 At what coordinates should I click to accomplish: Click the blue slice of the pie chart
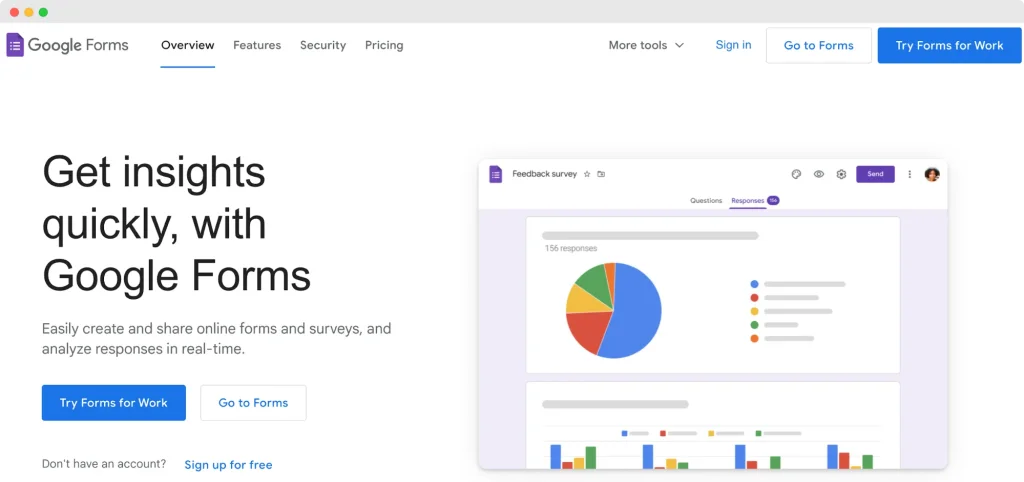pos(637,311)
